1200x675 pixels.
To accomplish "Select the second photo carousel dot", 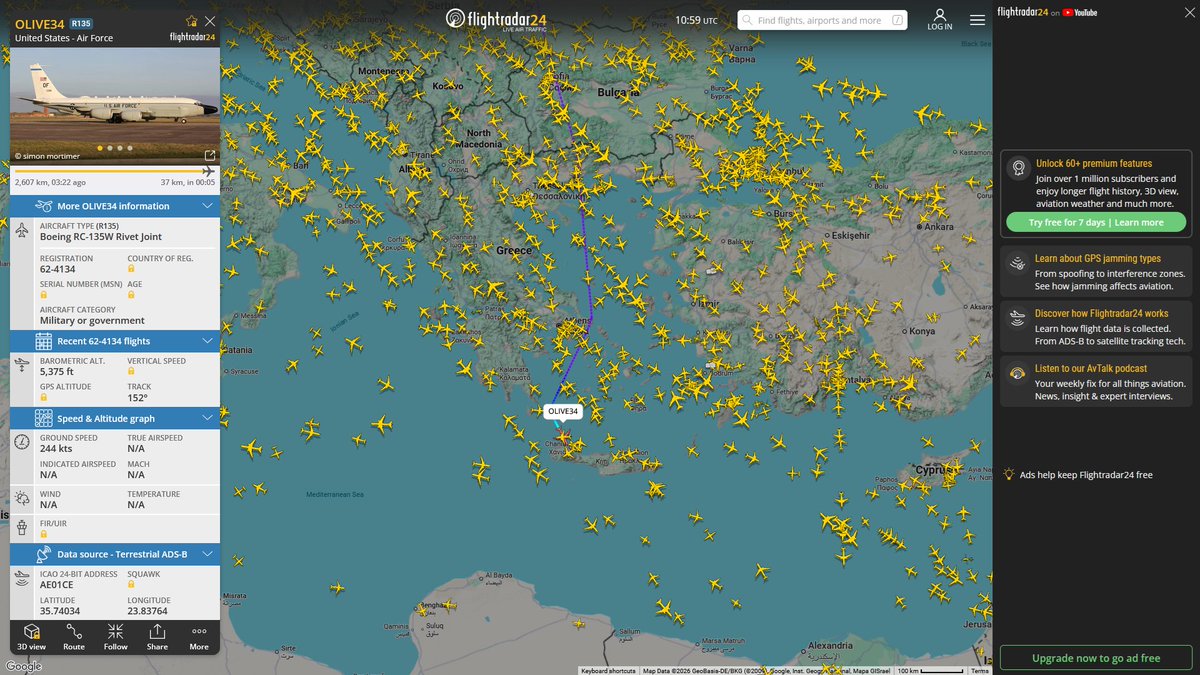I will point(109,148).
